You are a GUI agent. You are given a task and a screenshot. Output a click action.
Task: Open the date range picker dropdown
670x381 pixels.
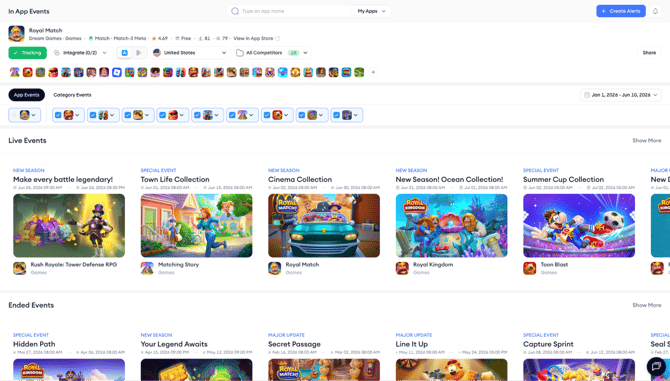(x=620, y=95)
